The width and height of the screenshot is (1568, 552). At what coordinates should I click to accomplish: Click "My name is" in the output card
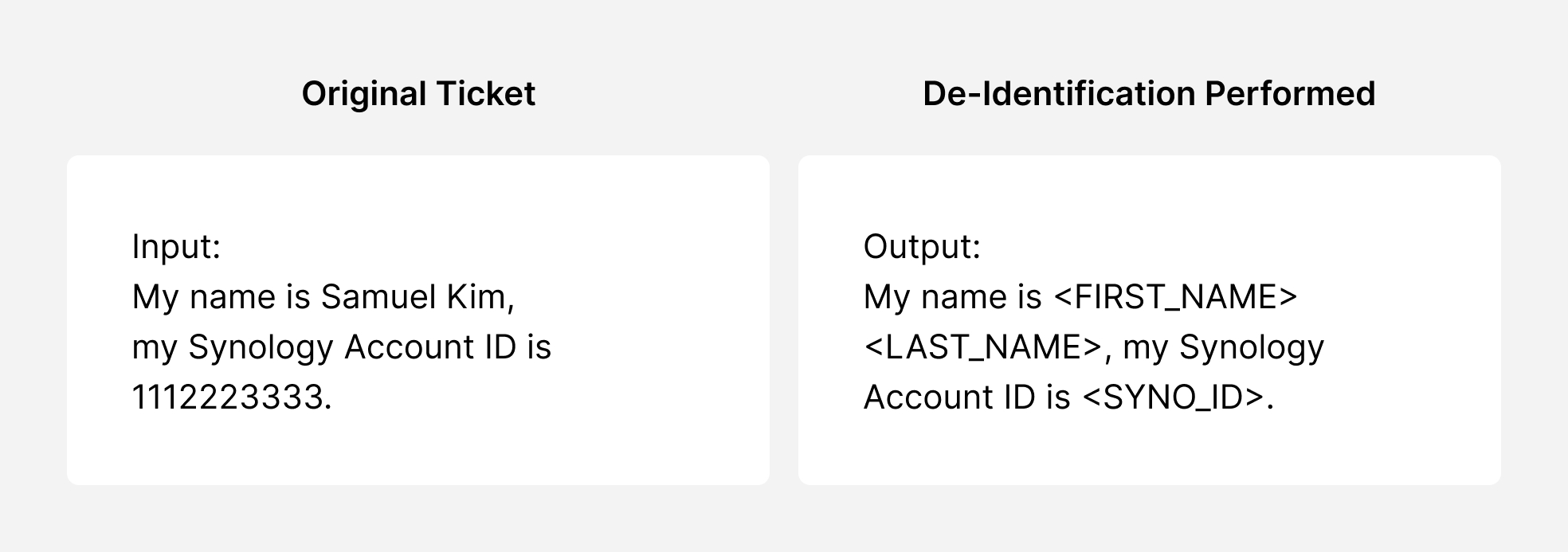952,297
